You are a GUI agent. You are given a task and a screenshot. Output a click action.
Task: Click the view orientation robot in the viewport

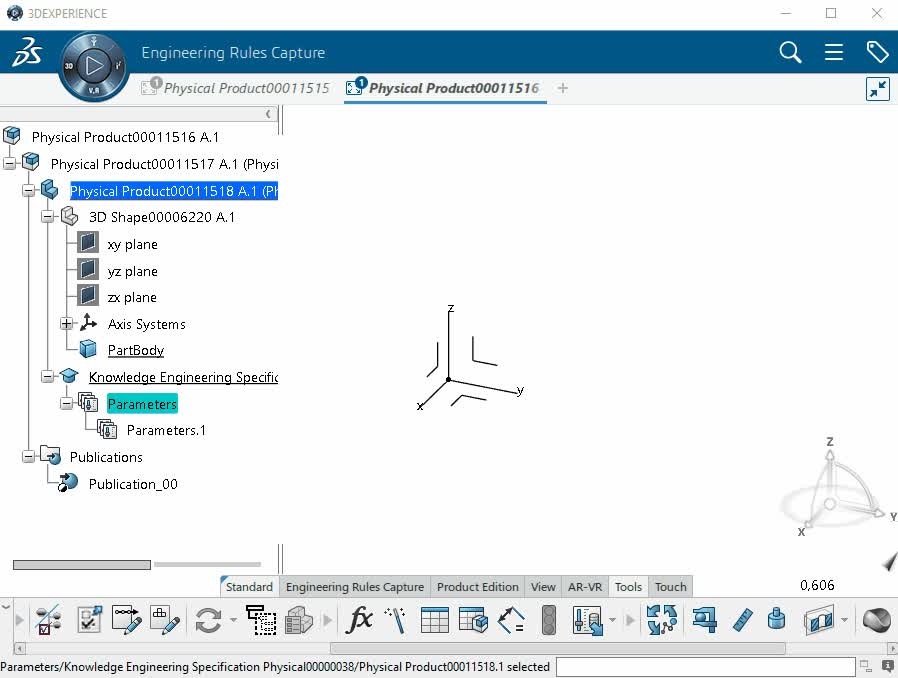tap(835, 489)
